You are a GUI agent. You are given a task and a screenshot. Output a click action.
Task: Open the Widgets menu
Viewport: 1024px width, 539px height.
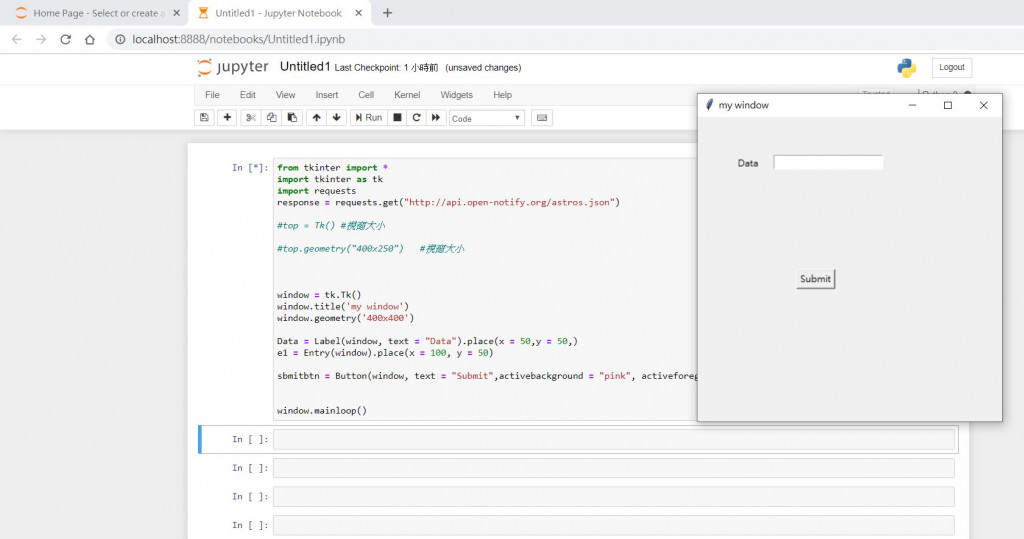pos(456,95)
